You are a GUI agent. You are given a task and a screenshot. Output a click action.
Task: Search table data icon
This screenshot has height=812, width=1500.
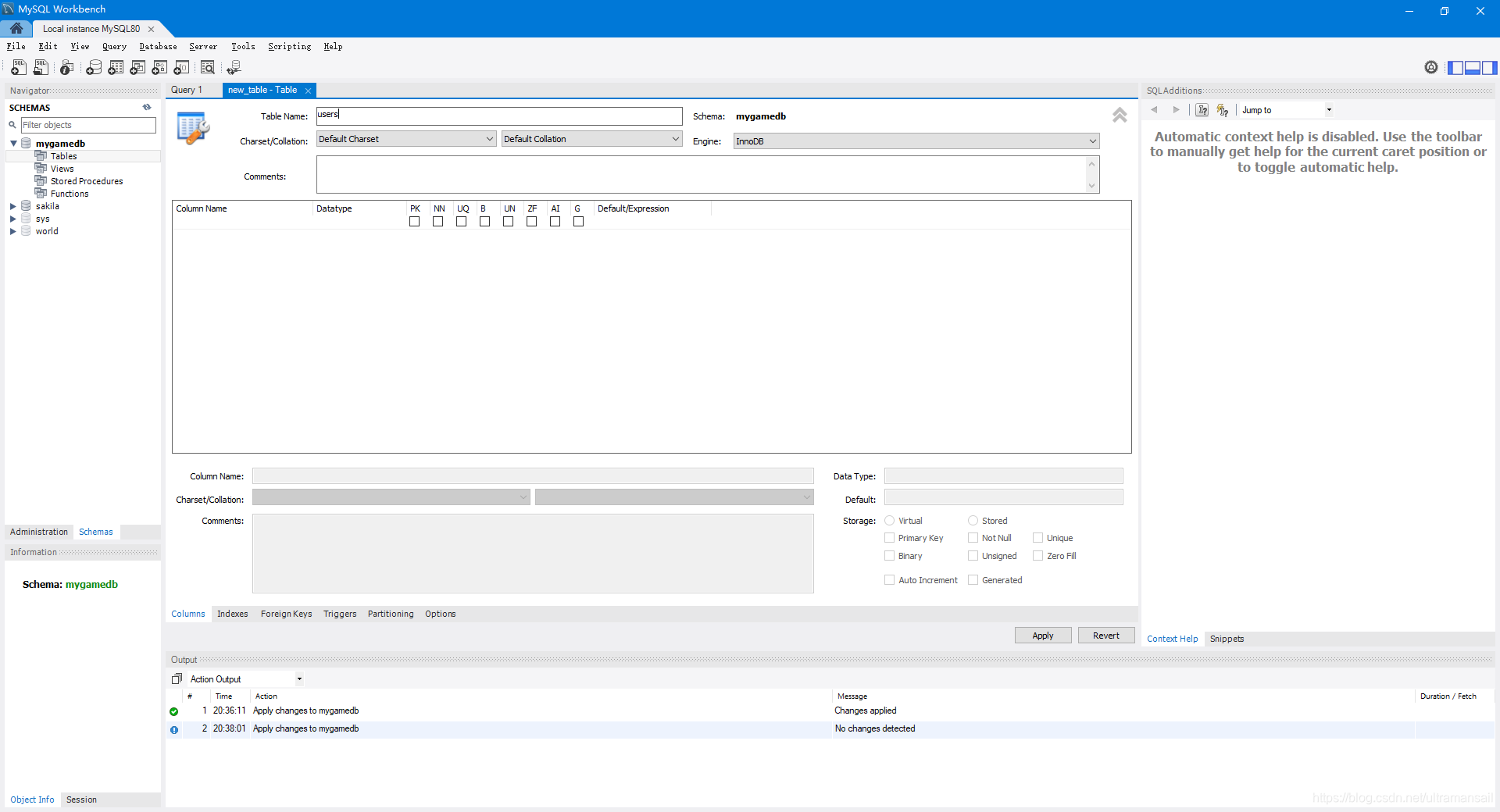pos(208,68)
